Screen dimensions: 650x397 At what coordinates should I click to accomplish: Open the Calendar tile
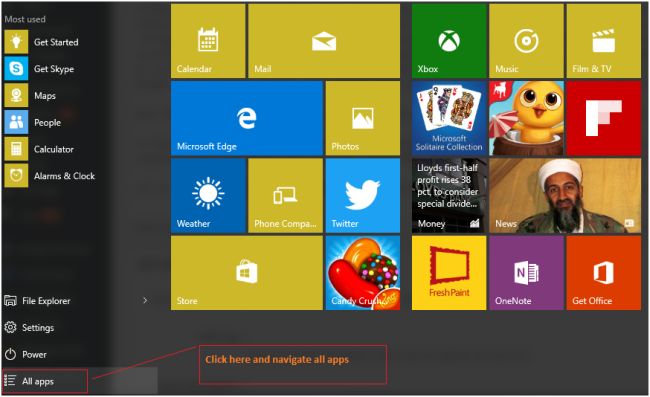click(208, 41)
